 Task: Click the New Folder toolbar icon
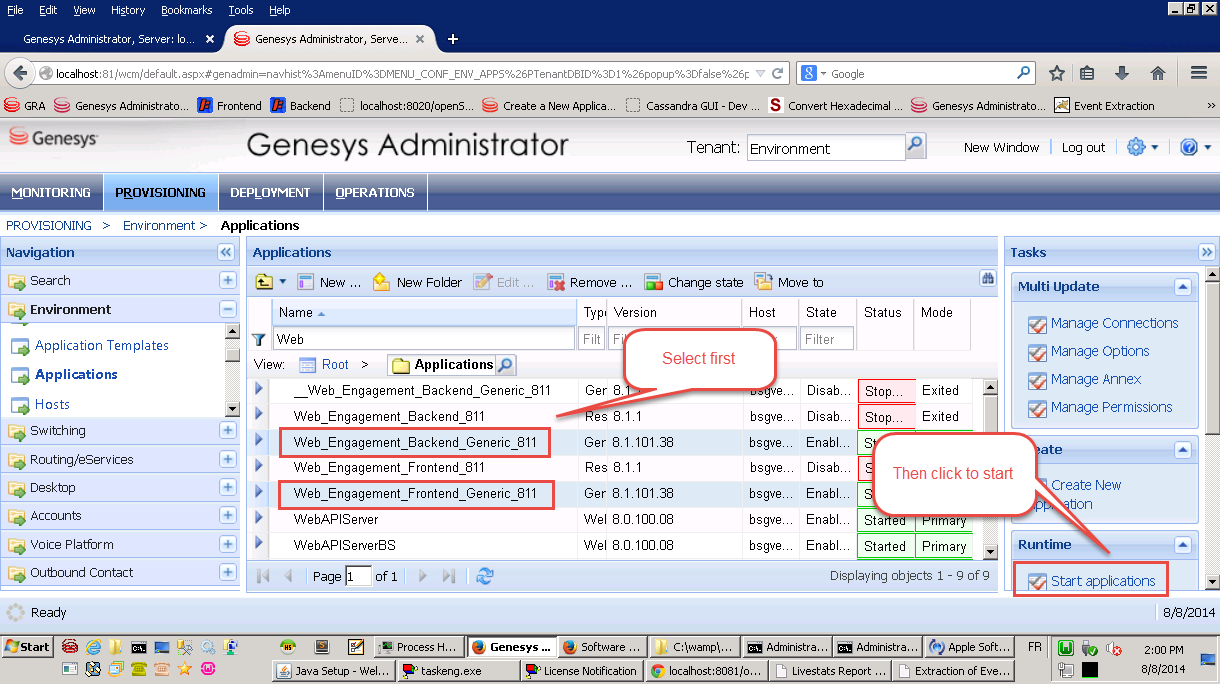tap(381, 282)
